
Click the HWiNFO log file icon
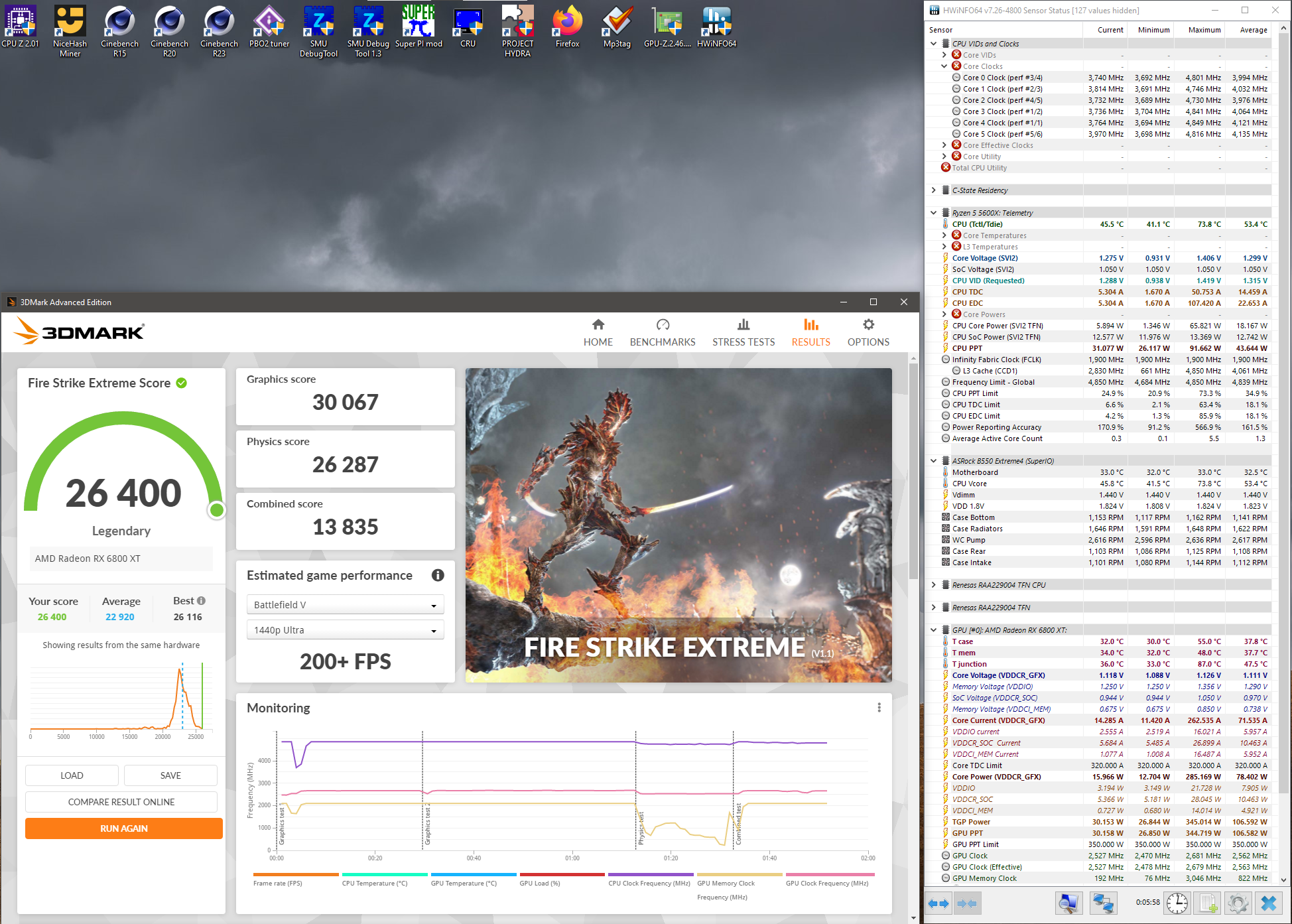click(x=1208, y=903)
